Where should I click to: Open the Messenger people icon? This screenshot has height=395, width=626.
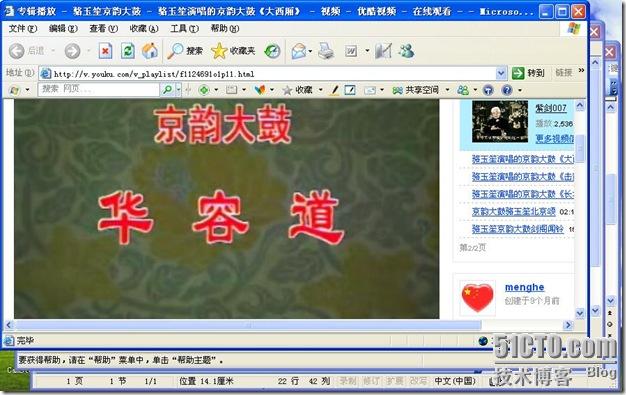406,51
